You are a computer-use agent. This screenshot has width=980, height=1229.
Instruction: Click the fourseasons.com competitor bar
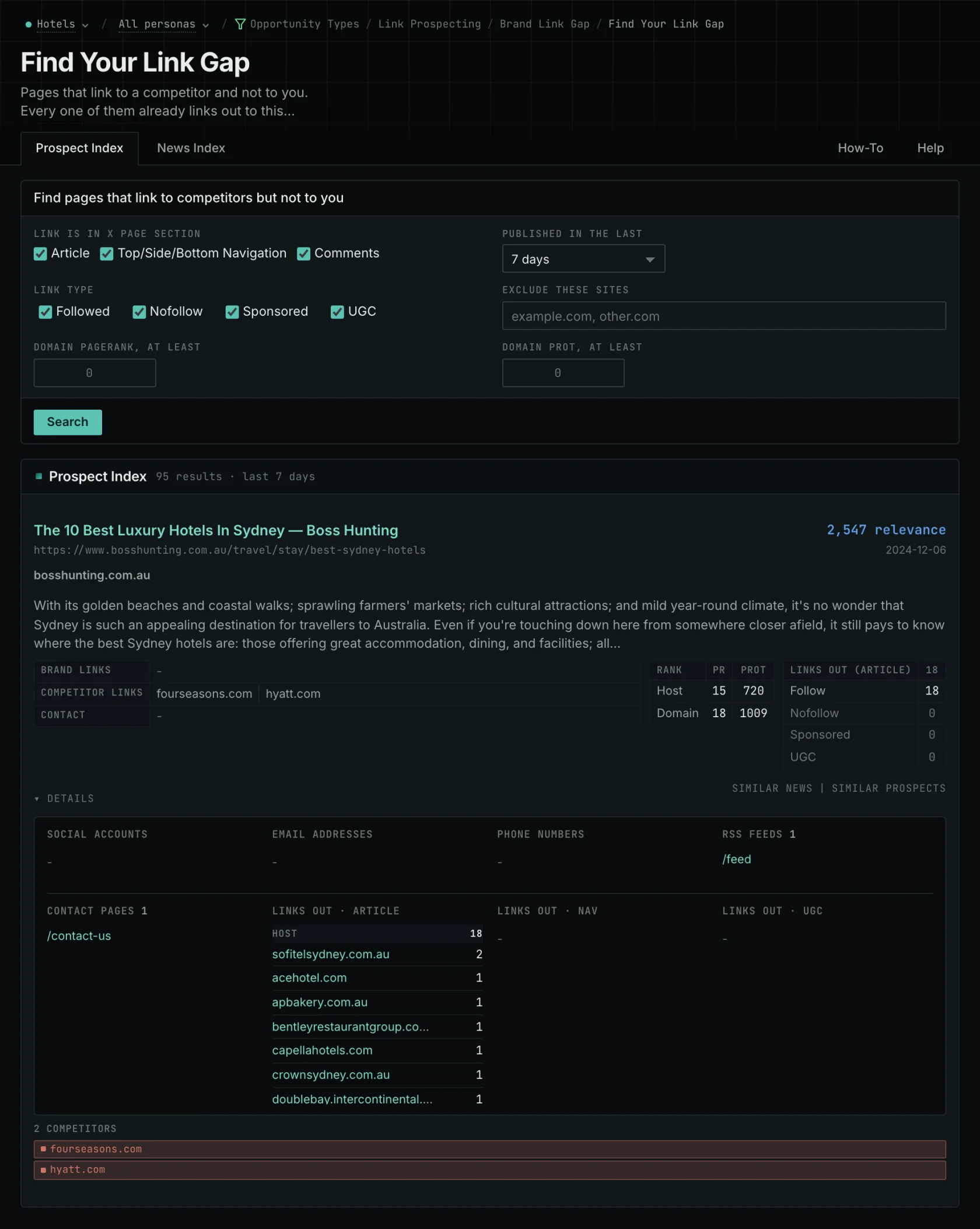(x=489, y=1149)
